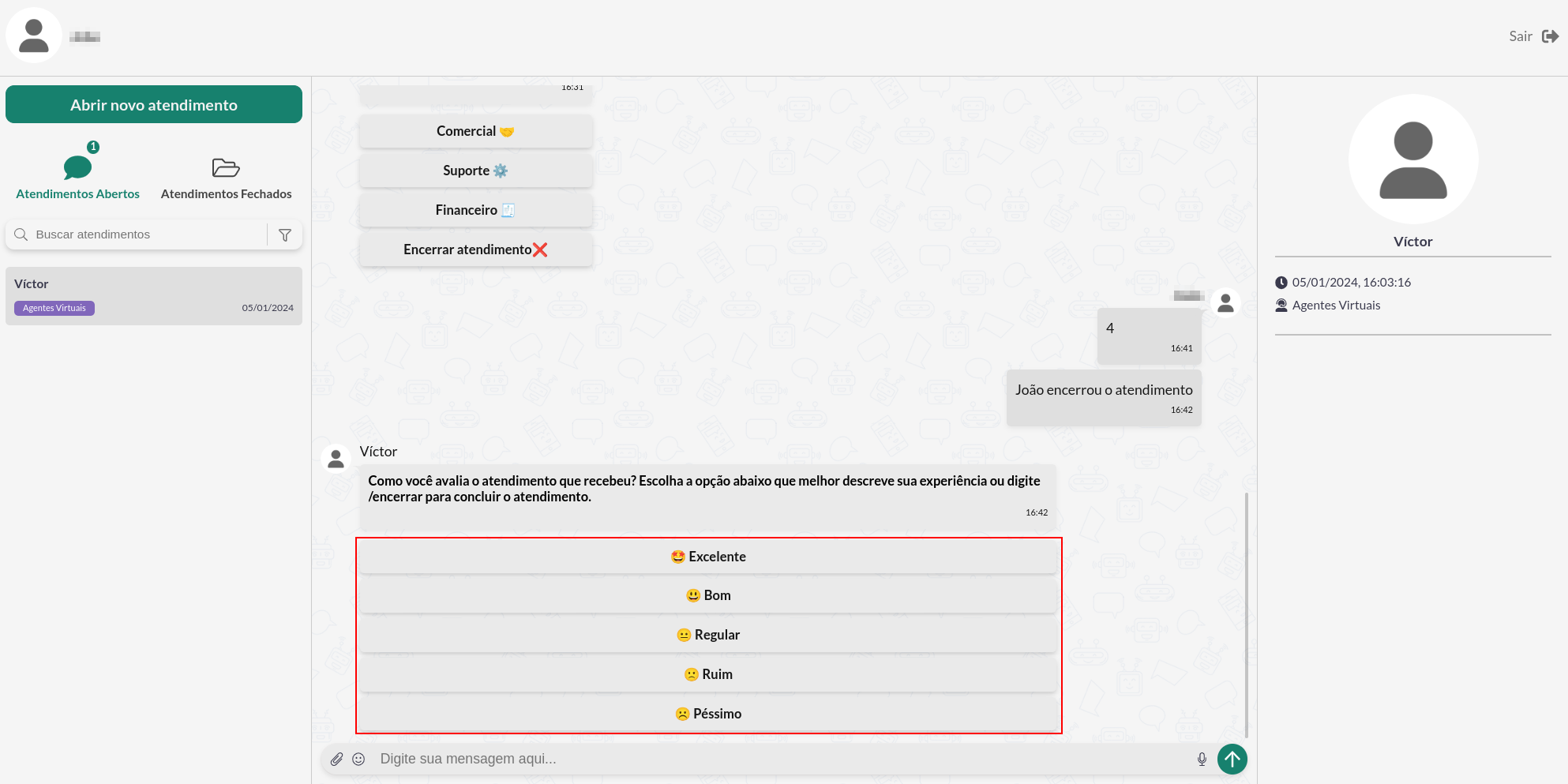
Task: Click the Agentes Virtuais label in details panel
Action: [x=1337, y=306]
